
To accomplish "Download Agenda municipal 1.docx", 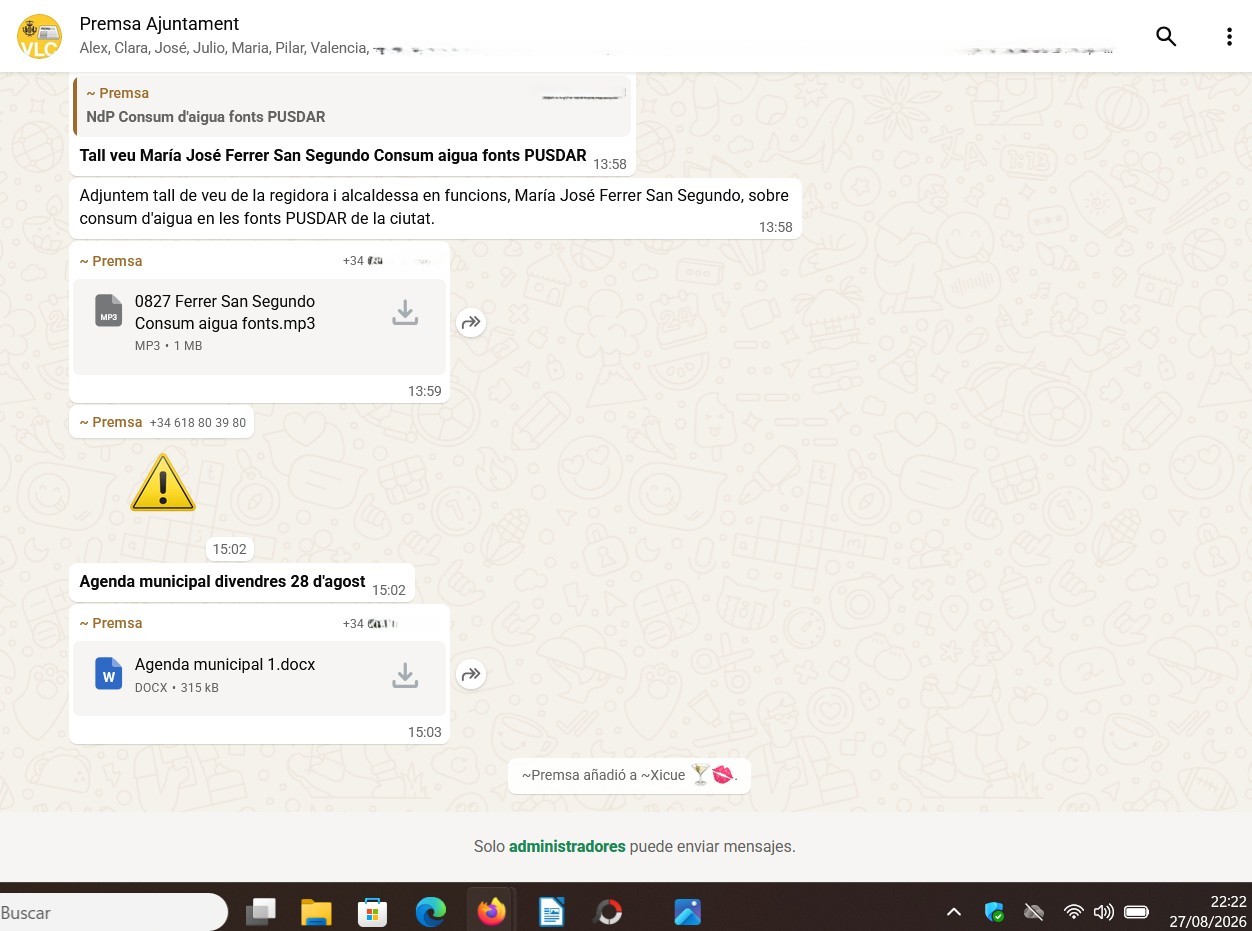I will [405, 675].
